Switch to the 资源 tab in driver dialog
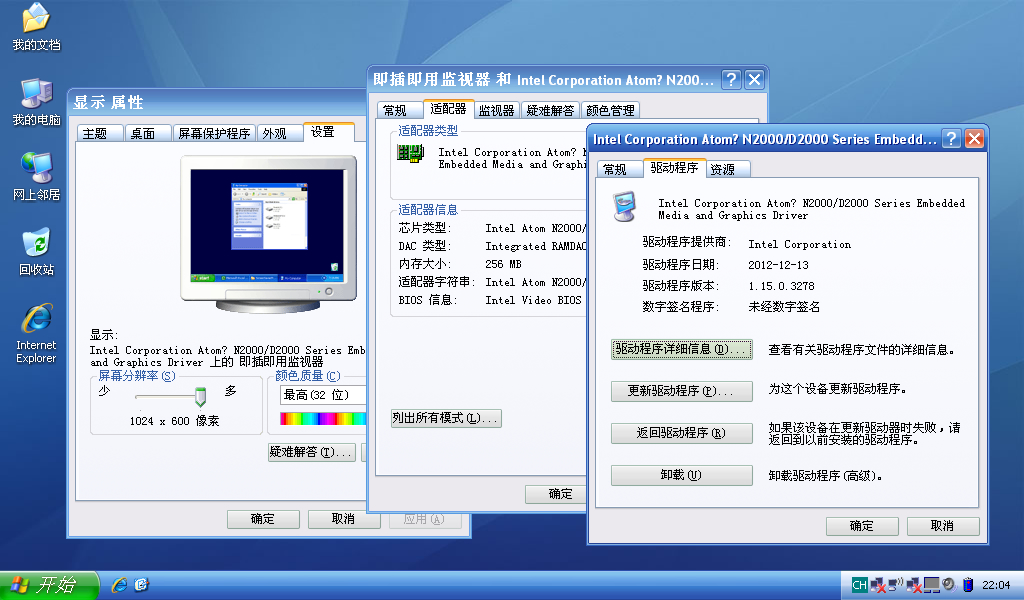 point(722,170)
